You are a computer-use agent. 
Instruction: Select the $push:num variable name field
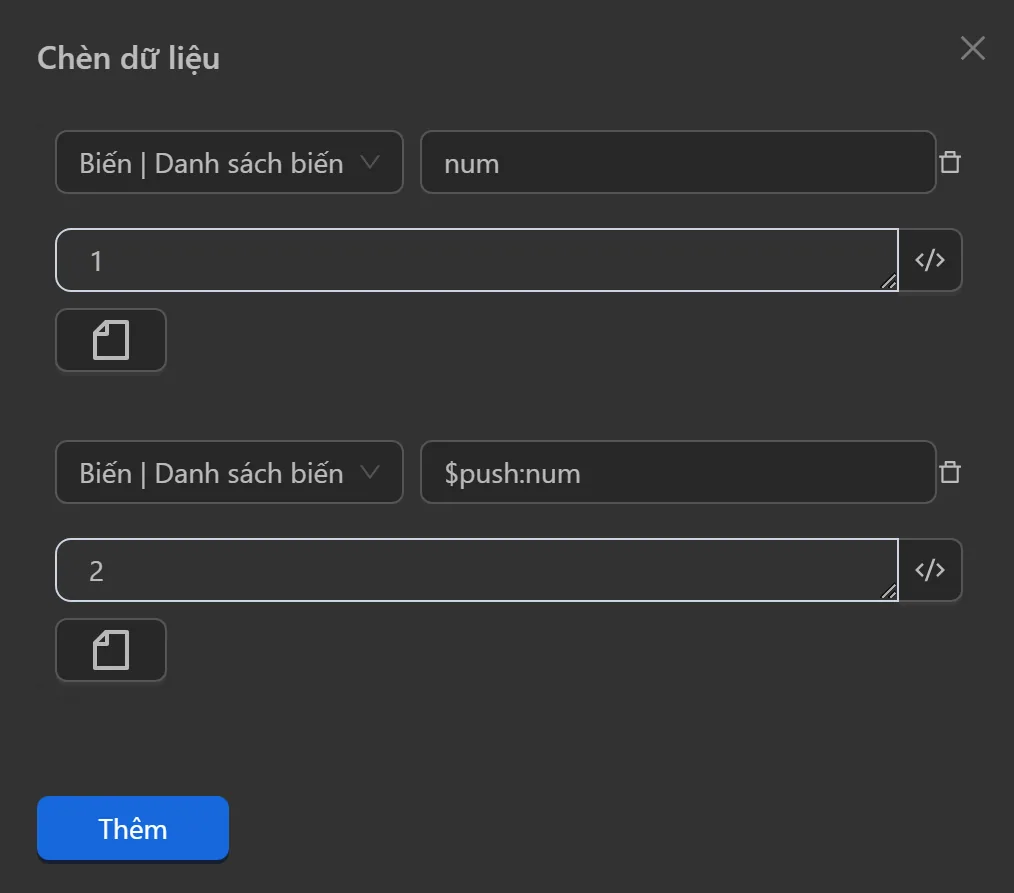pyautogui.click(x=678, y=472)
